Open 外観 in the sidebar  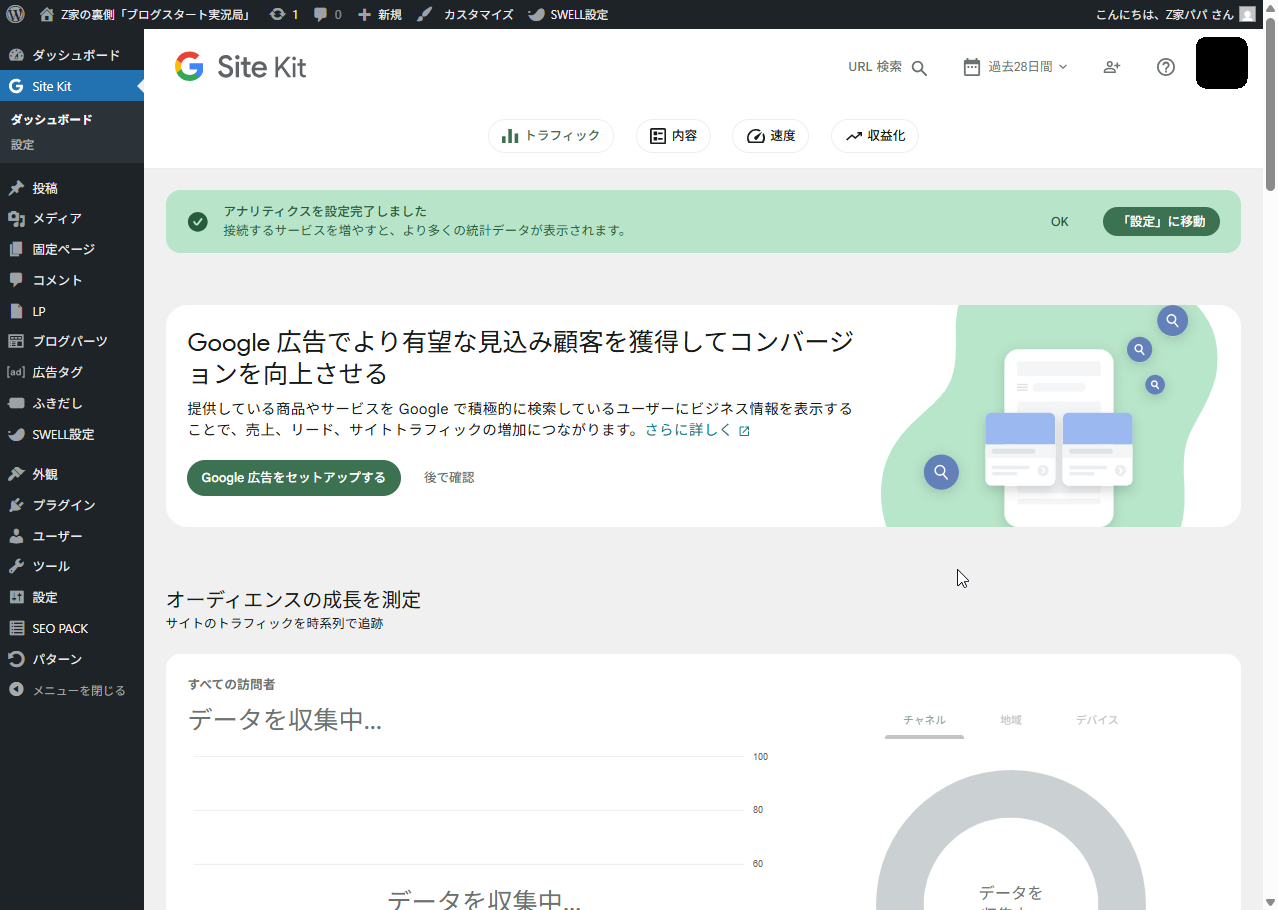coord(72,474)
